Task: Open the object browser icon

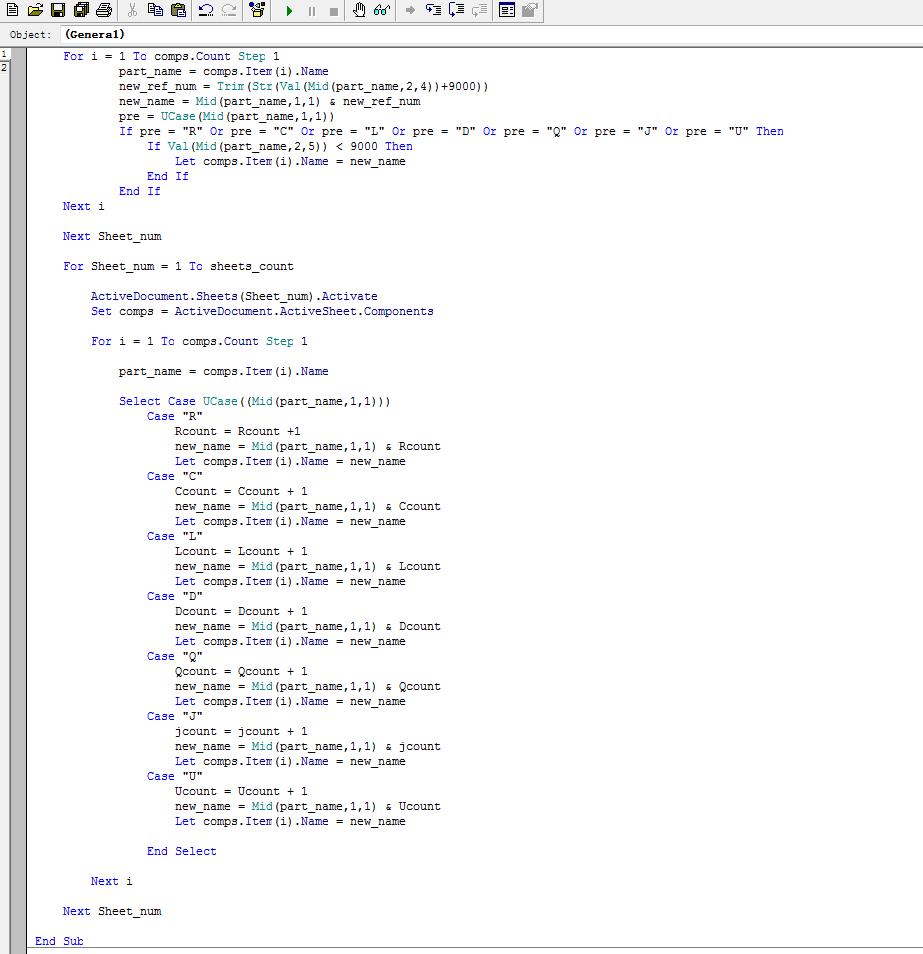Action: coord(257,11)
